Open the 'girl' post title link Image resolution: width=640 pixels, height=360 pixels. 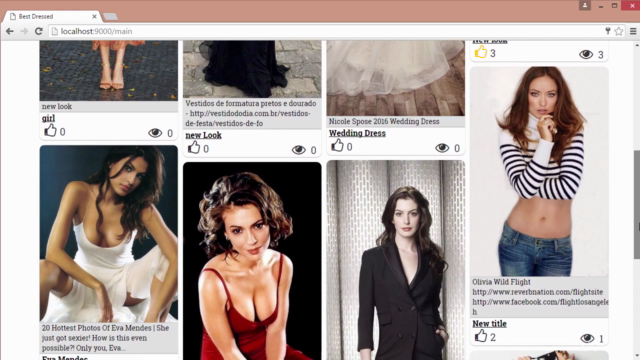[x=48, y=118]
